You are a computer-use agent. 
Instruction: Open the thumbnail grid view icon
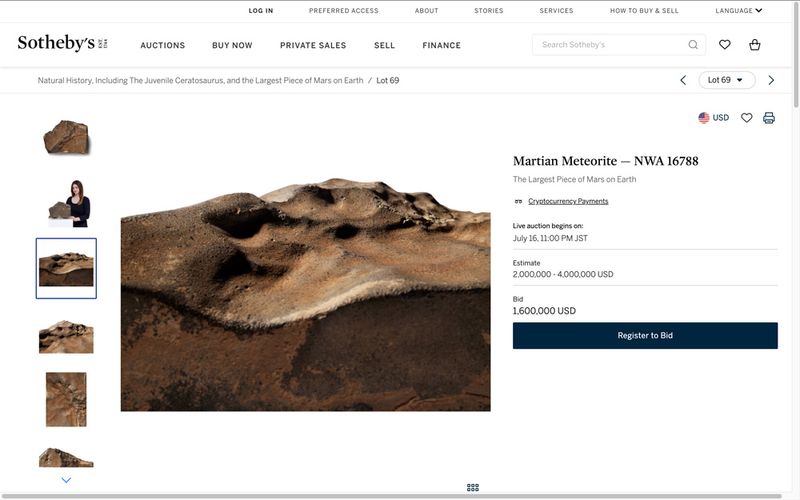pos(473,487)
